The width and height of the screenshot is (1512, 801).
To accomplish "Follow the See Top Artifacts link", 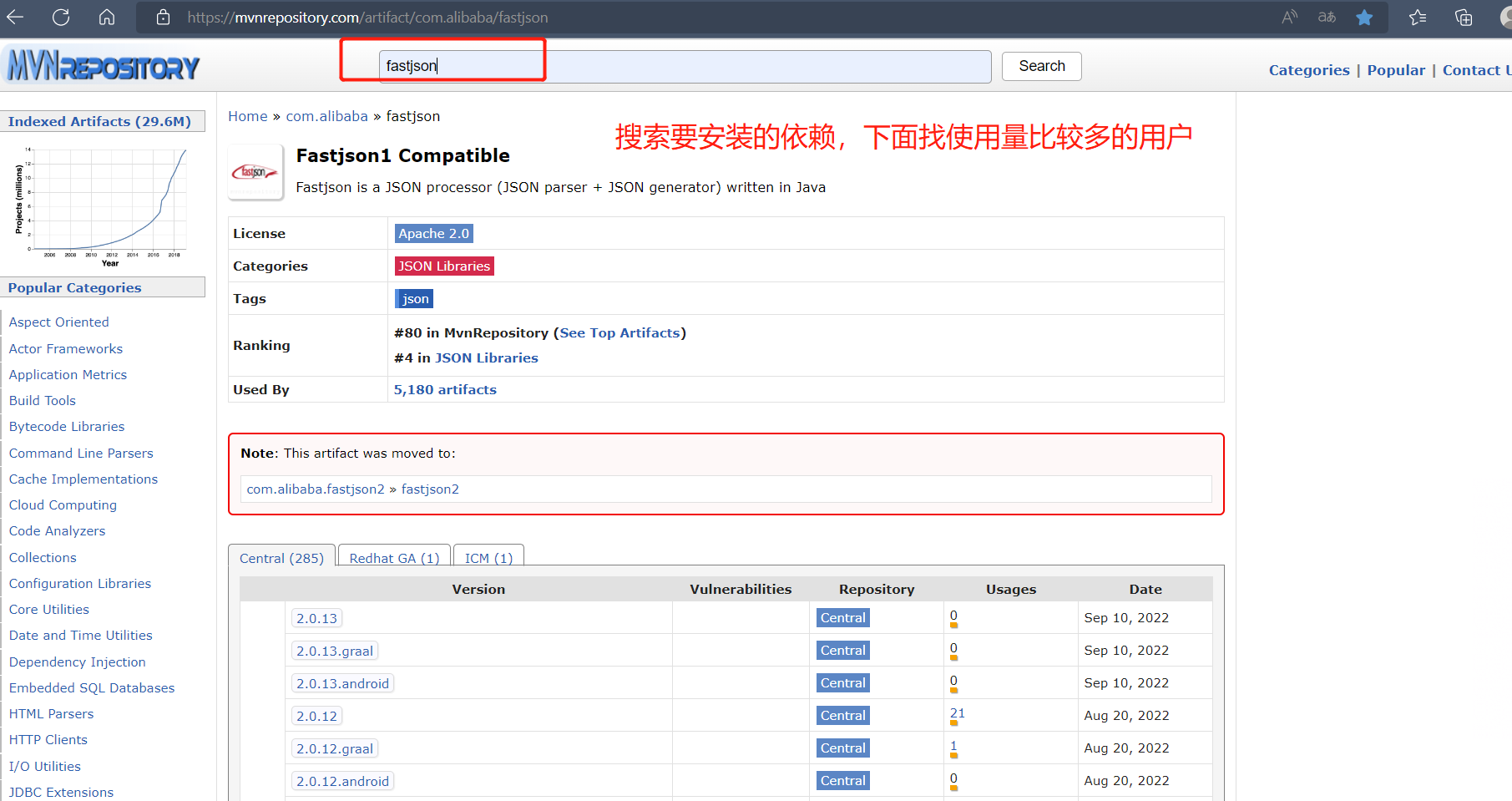I will click(619, 332).
